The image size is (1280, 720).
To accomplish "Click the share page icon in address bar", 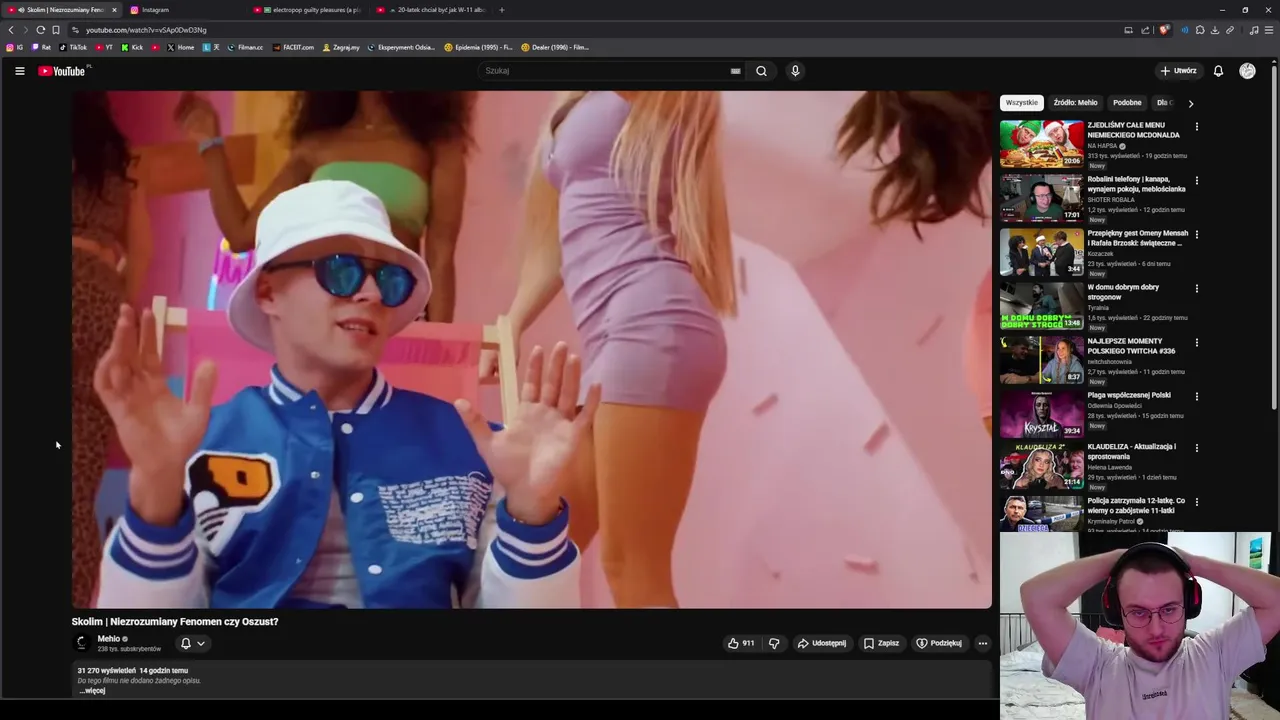I will 1145,30.
